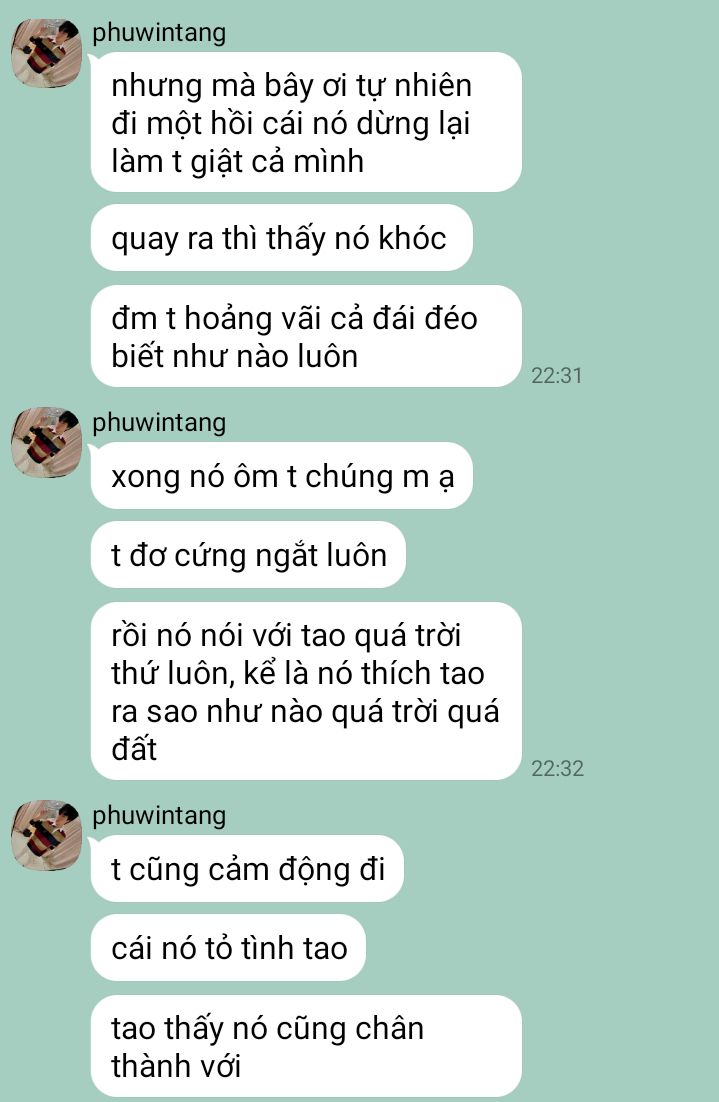Select the message starting 'nhưng mà bây ơi'
Image resolution: width=719 pixels, height=1102 pixels.
tap(306, 122)
